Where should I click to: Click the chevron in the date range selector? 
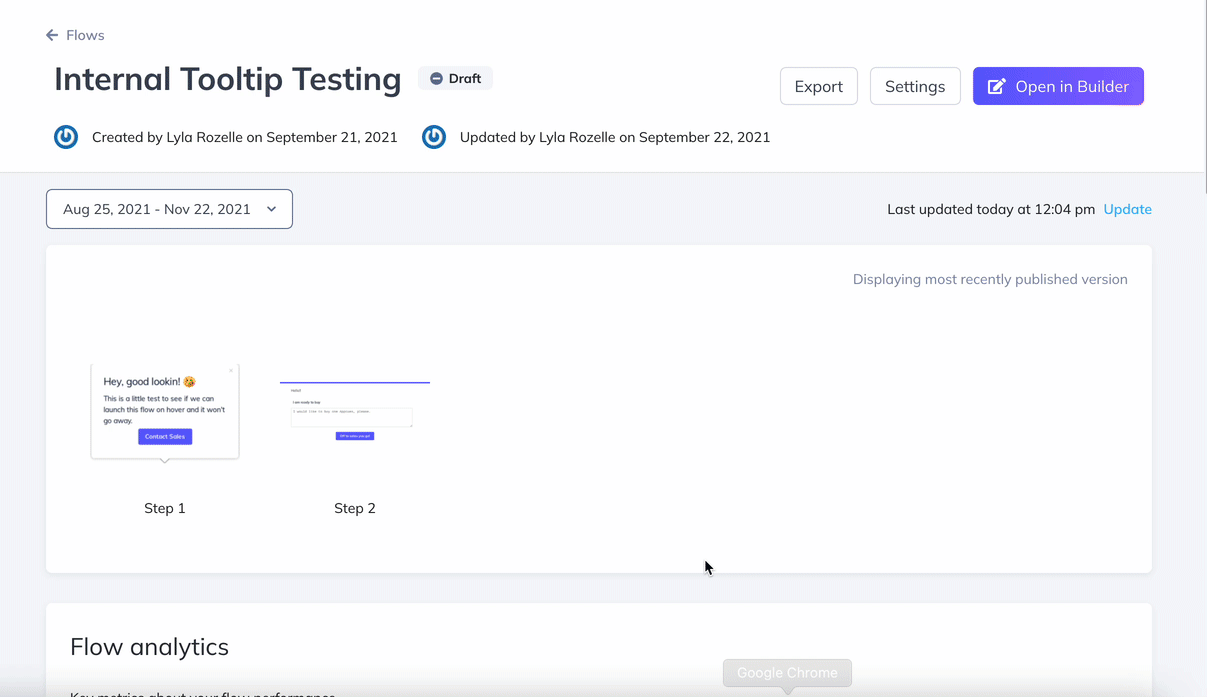[x=271, y=209]
